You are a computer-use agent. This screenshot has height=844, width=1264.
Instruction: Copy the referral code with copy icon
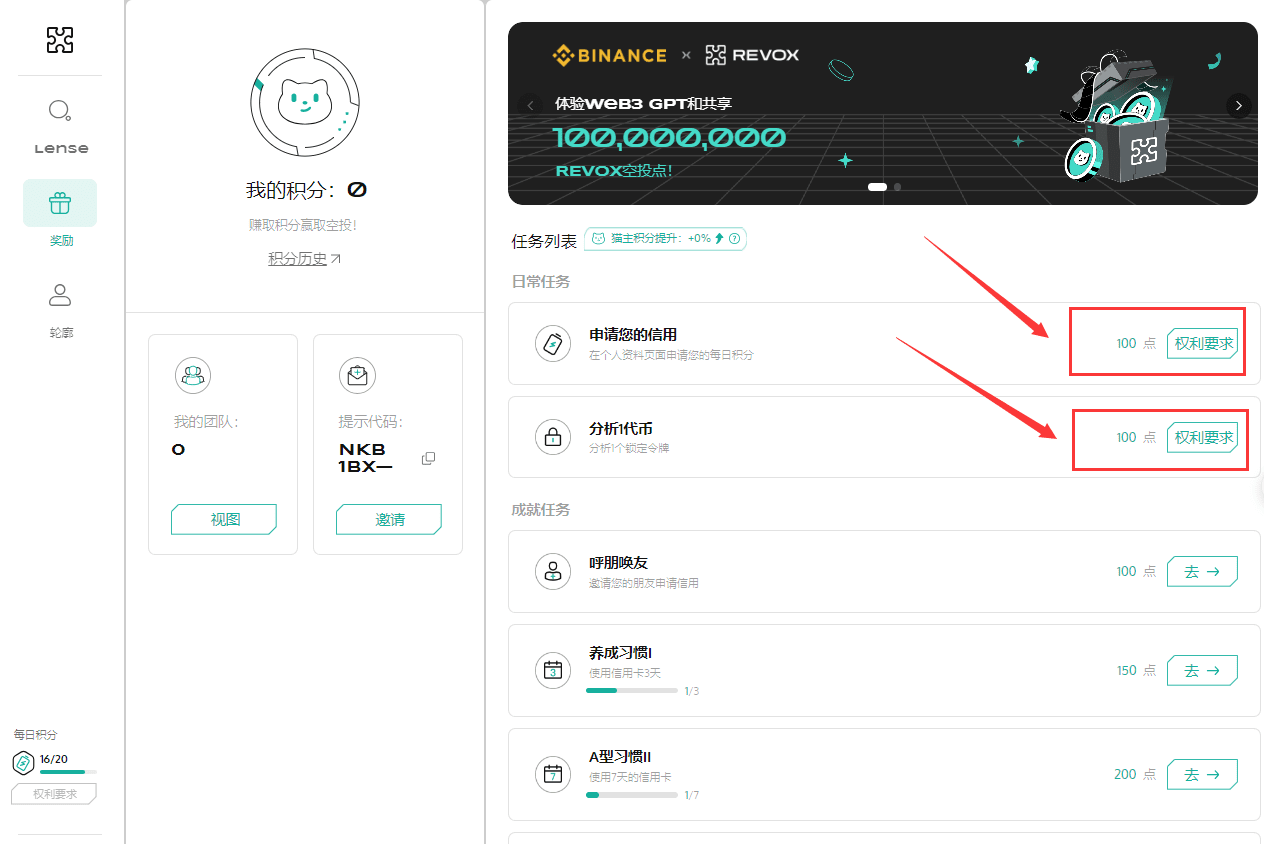pyautogui.click(x=428, y=458)
